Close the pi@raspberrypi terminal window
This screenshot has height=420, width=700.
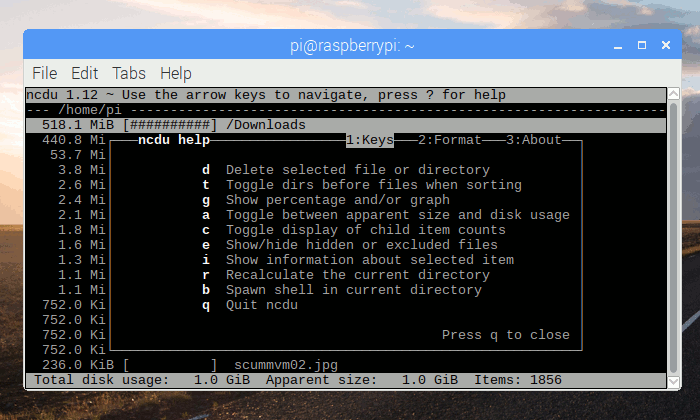(662, 45)
